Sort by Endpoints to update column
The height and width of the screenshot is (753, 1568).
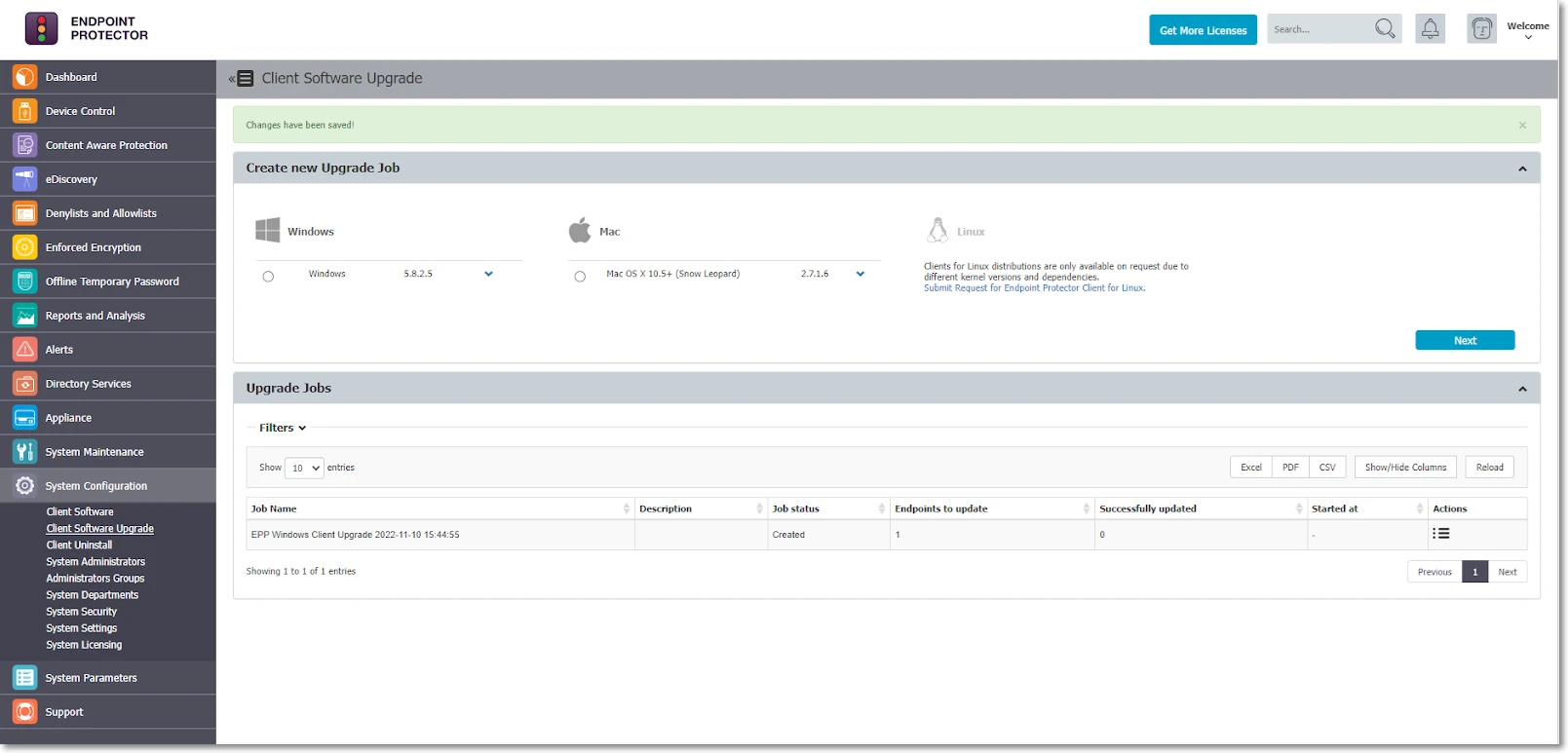click(x=992, y=508)
